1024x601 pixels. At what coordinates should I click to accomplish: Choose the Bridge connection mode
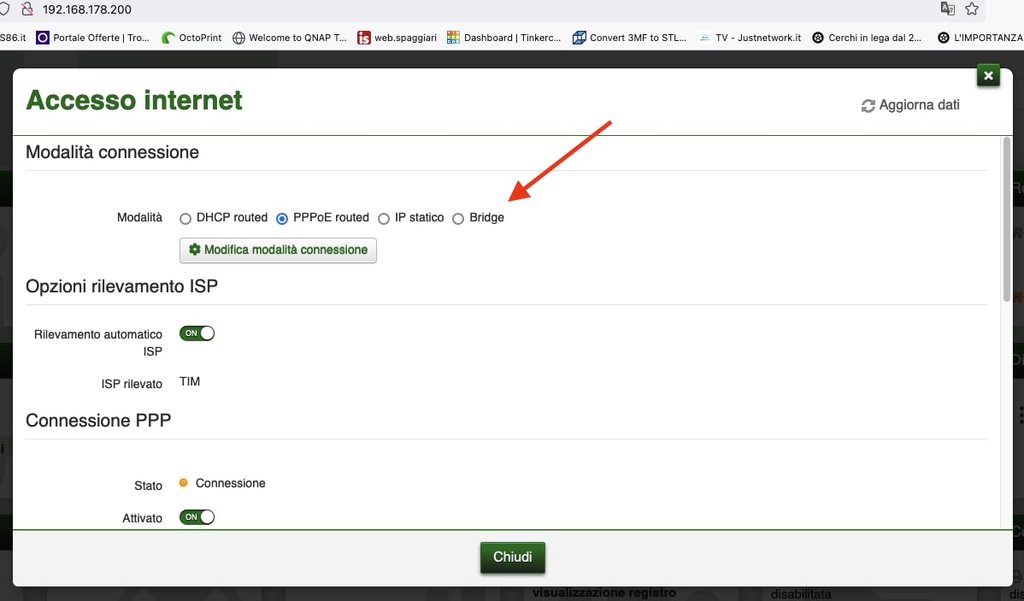(x=458, y=219)
